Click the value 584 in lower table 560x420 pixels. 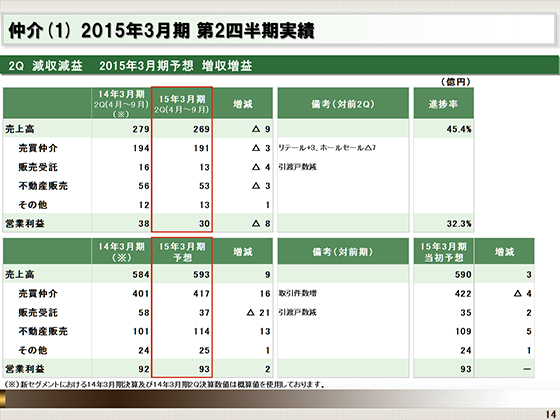(141, 274)
